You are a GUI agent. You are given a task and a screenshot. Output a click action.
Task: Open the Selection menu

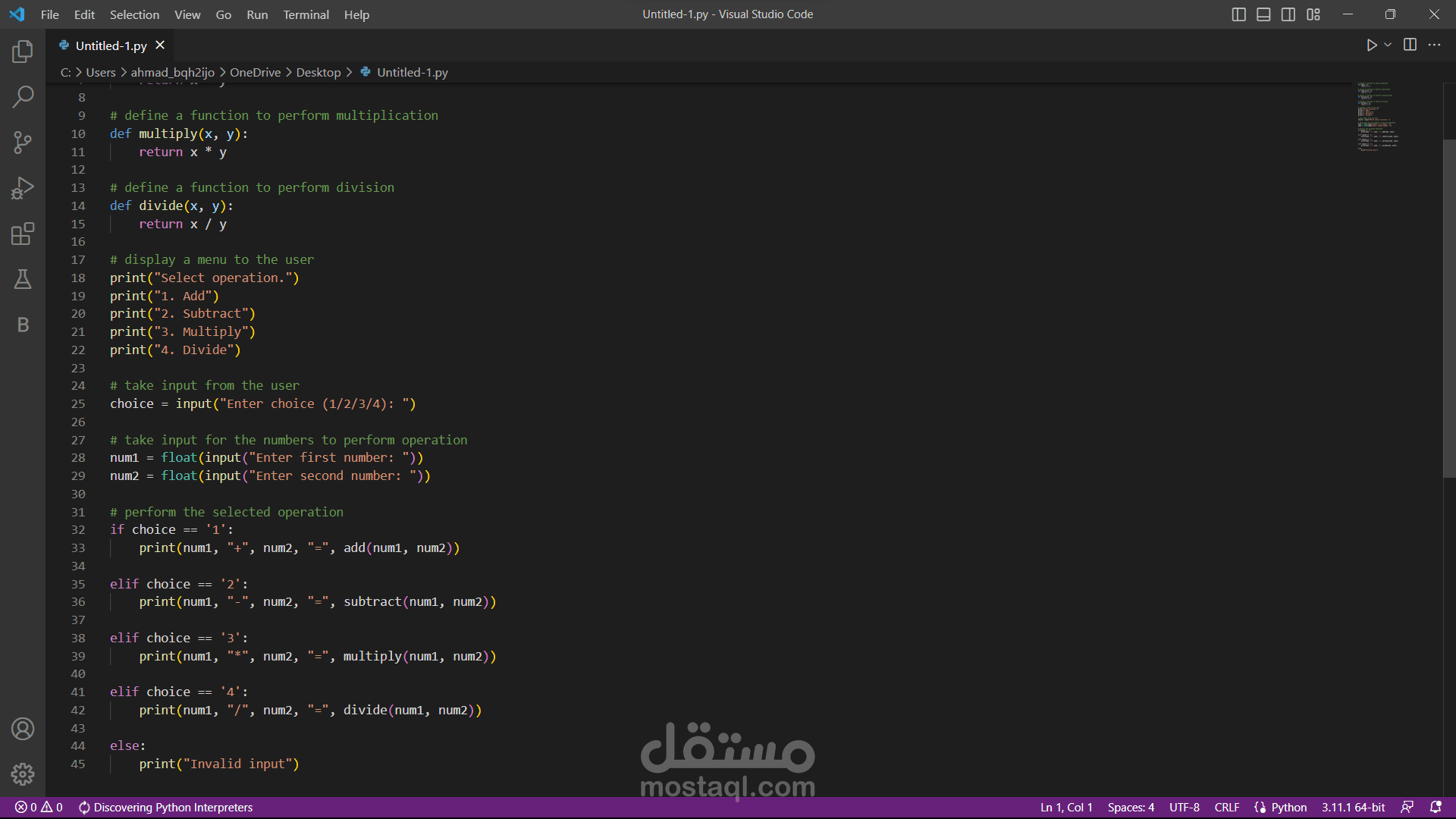coord(134,14)
